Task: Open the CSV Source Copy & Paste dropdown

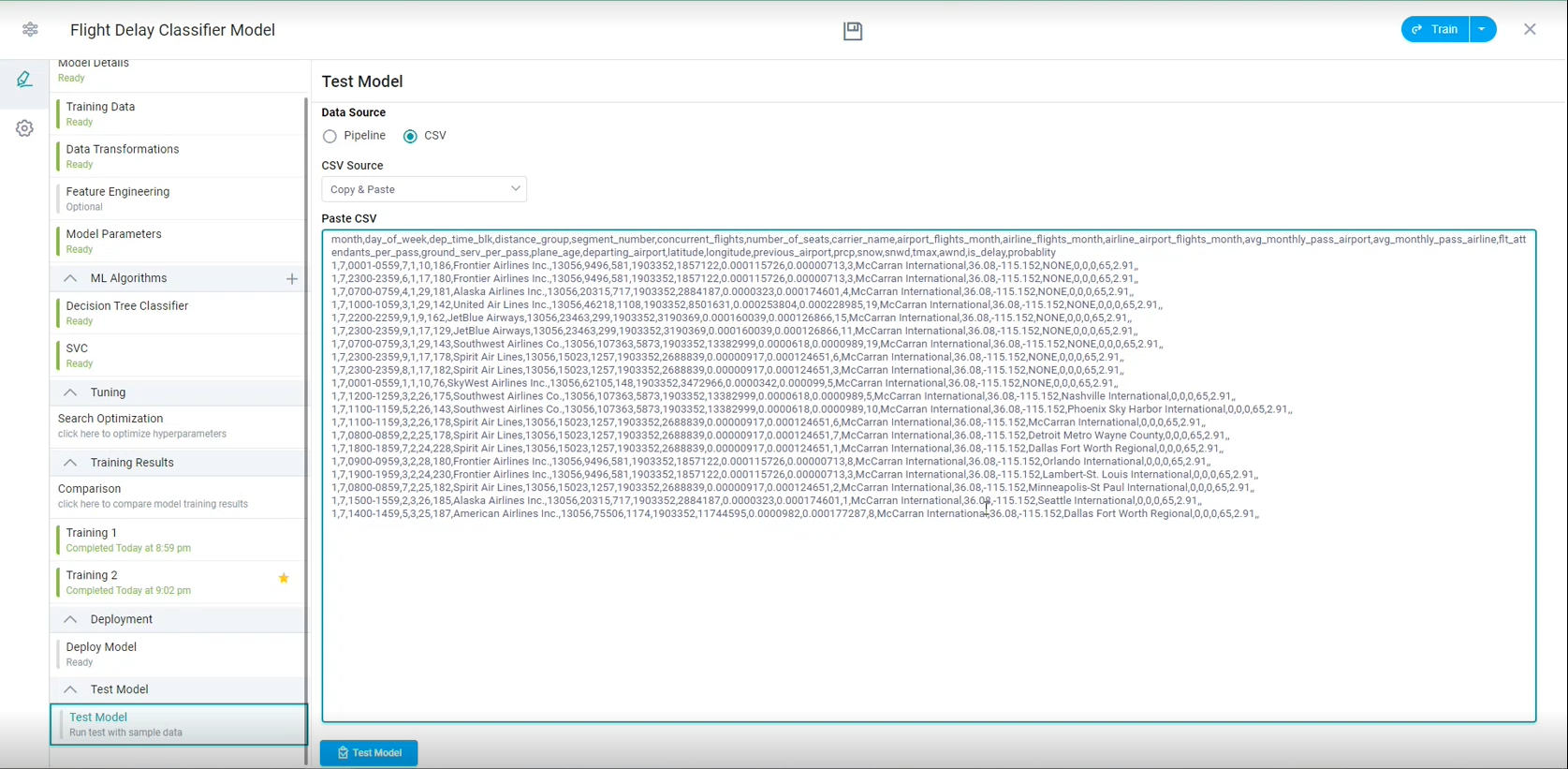Action: click(x=424, y=189)
